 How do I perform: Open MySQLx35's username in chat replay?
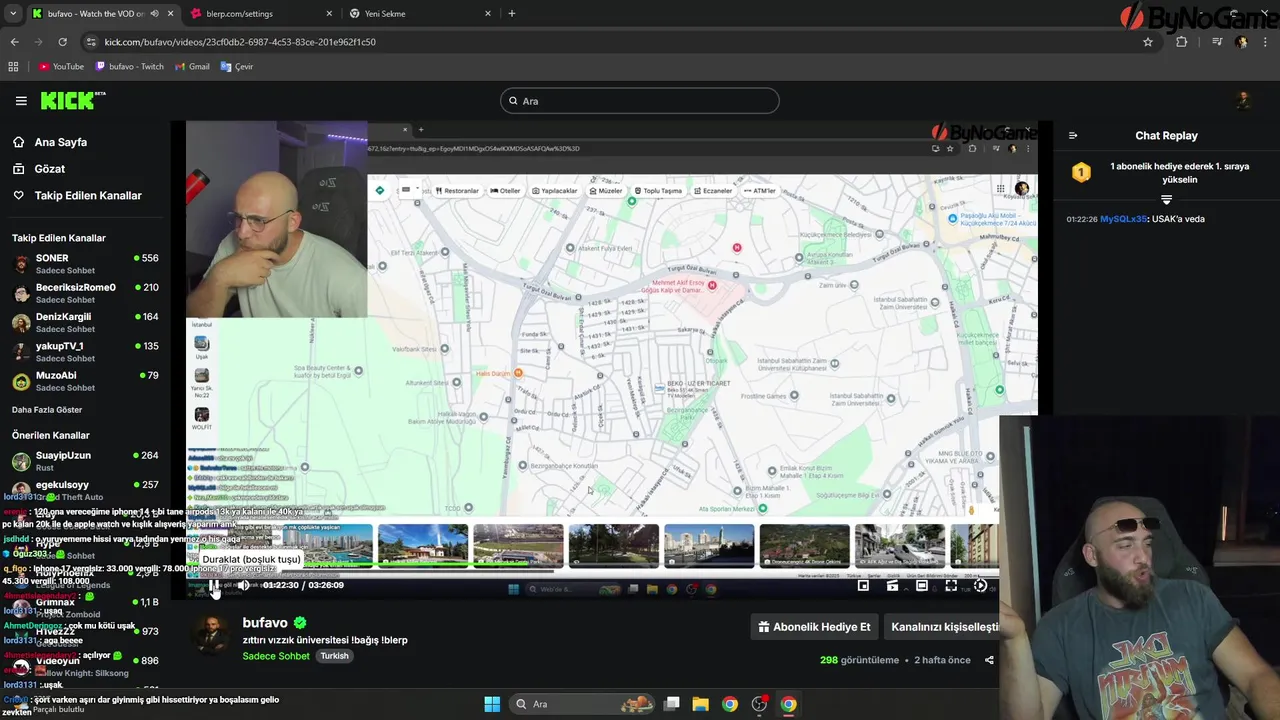1124,219
